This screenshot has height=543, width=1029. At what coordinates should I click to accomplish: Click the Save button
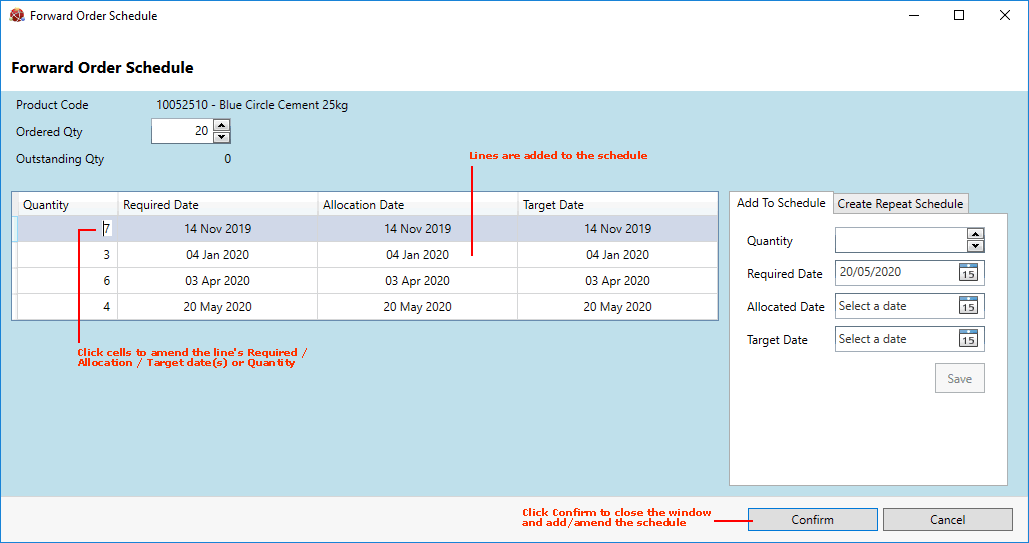959,378
